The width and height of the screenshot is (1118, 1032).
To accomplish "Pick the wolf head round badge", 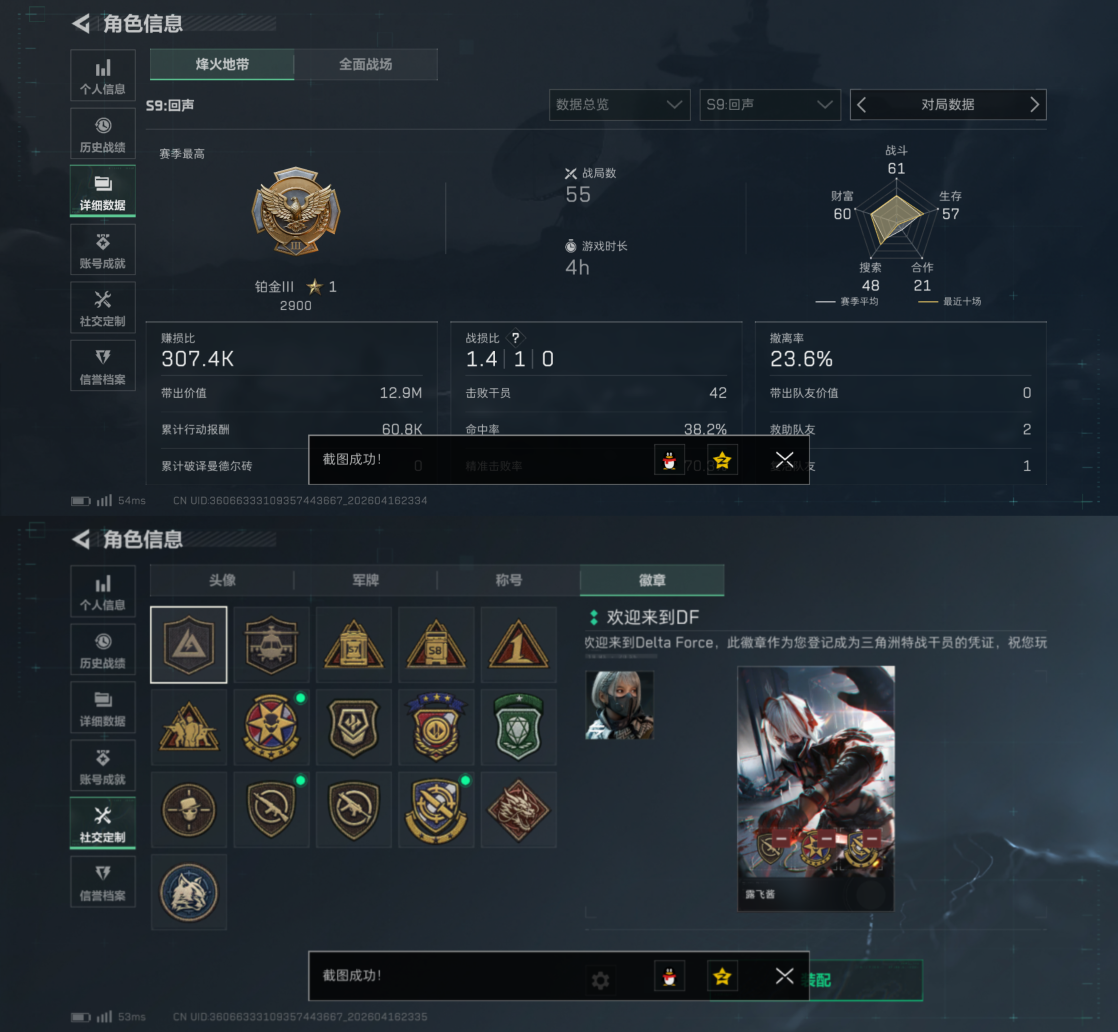I will click(189, 892).
